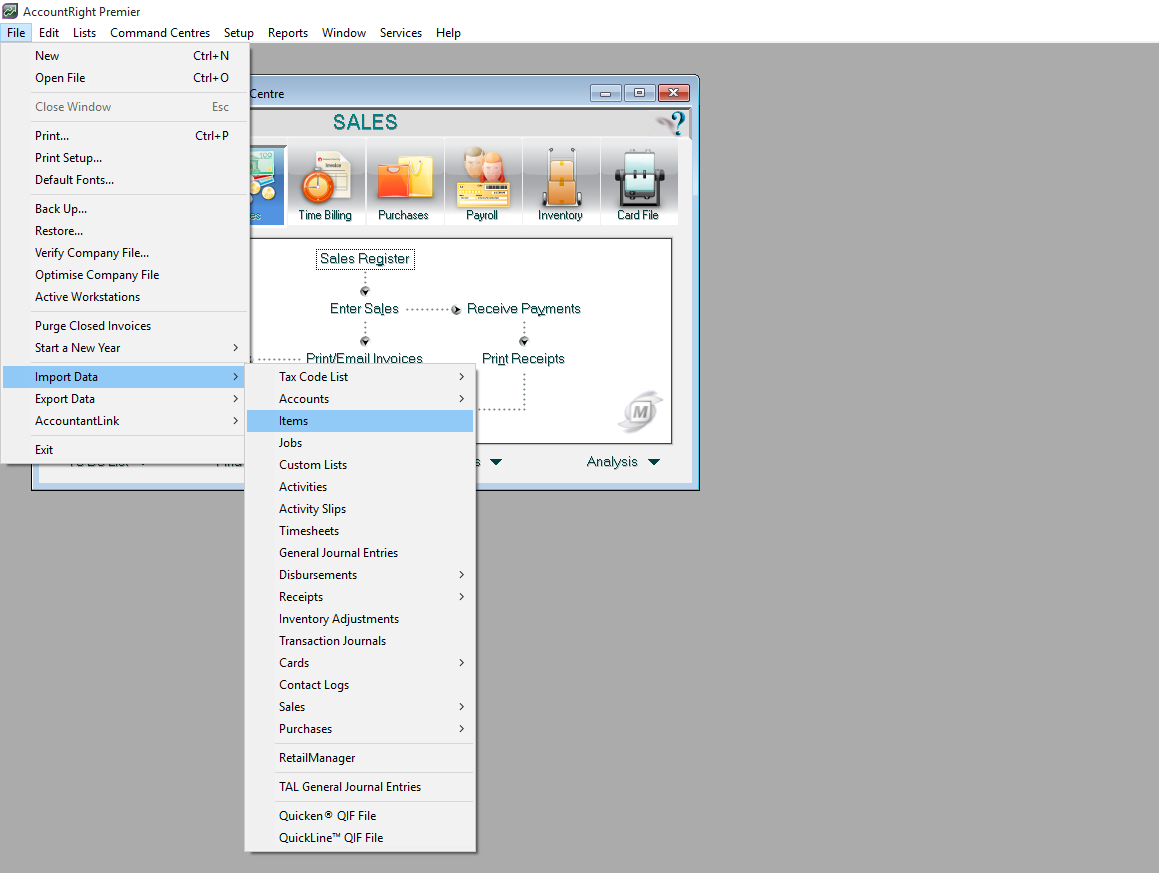Expand the Disbursements import submenu
The width and height of the screenshot is (1159, 873).
[360, 575]
